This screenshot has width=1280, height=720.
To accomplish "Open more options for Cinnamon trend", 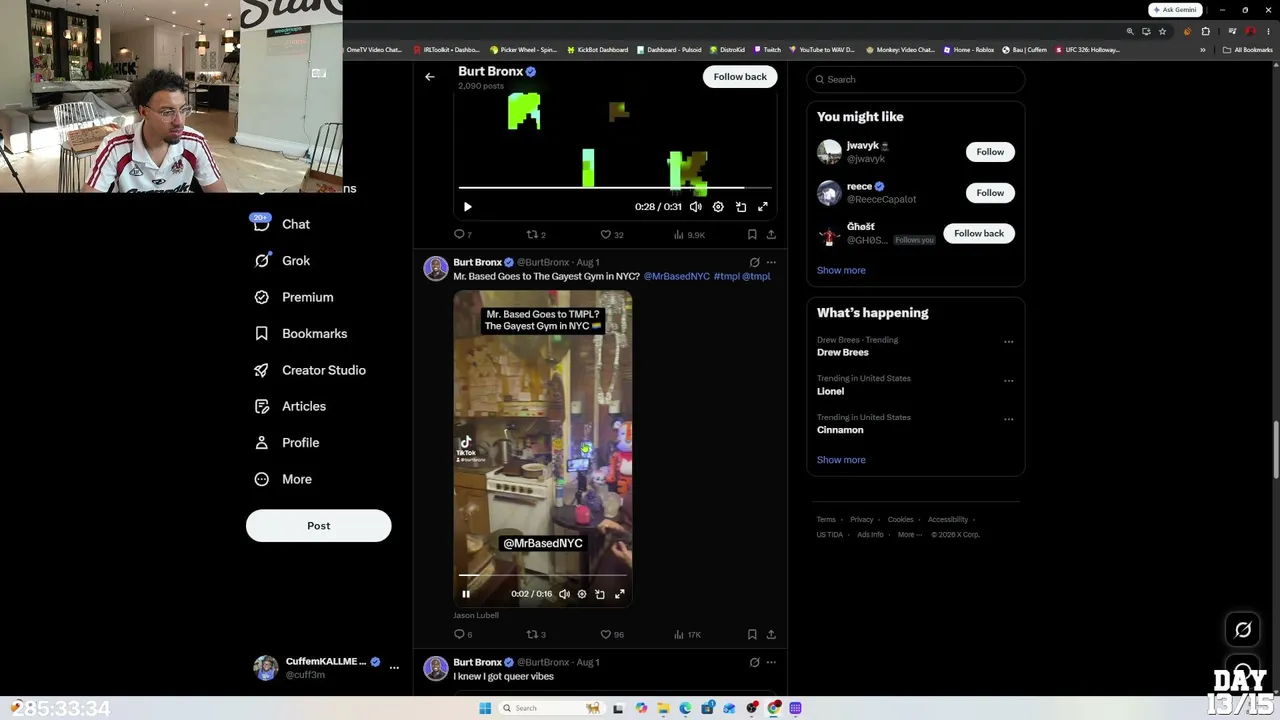I will (x=1008, y=420).
